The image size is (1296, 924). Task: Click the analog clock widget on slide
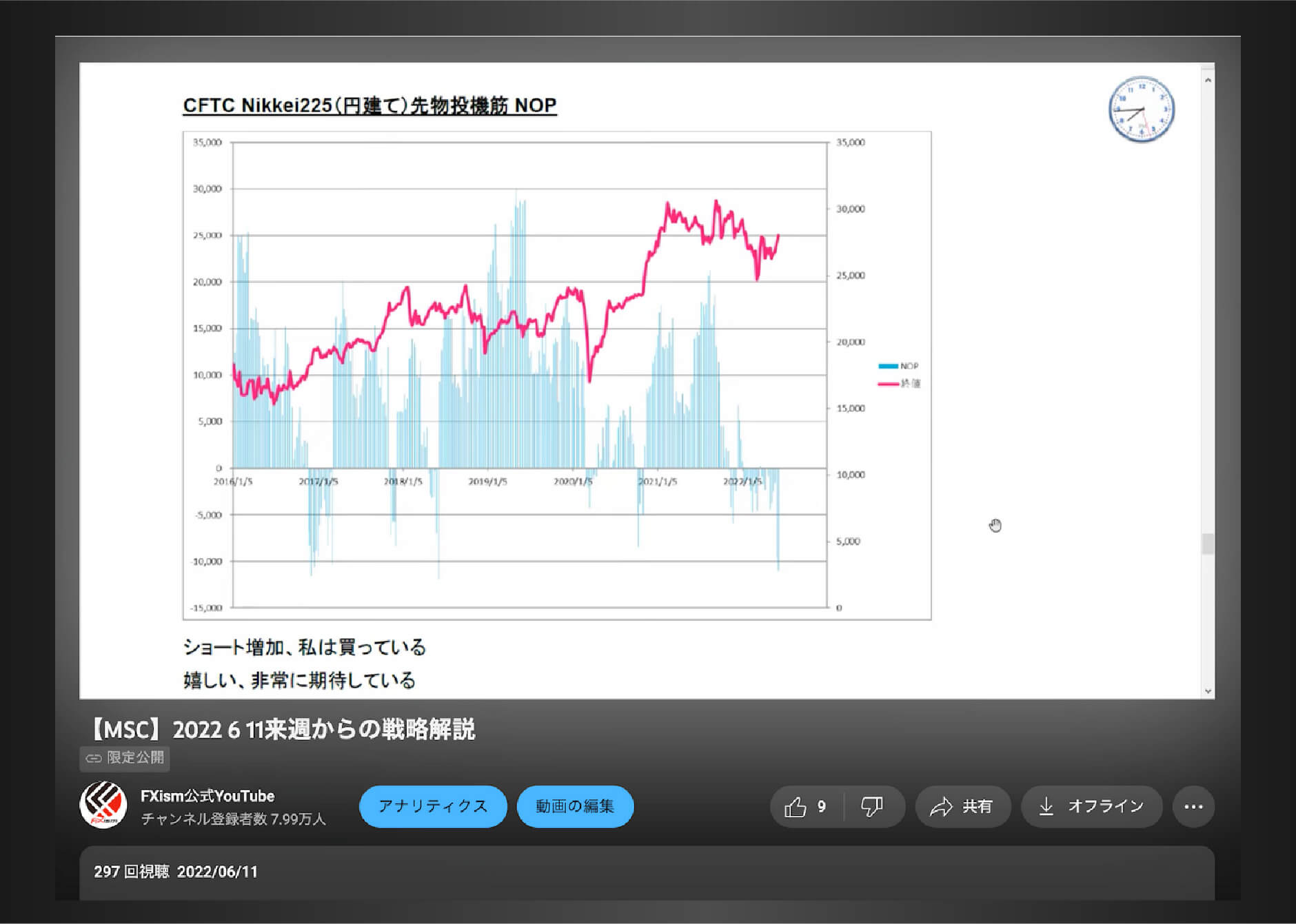tap(1141, 109)
